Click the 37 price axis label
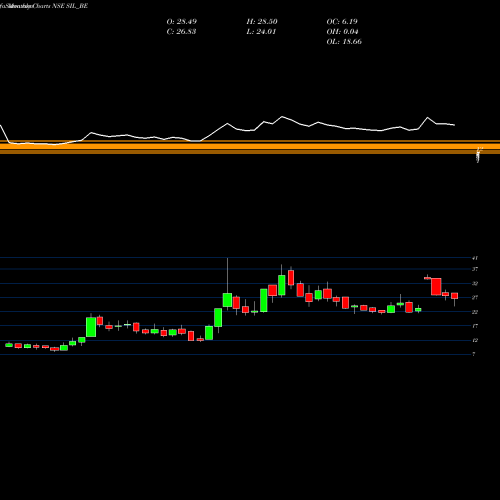The image size is (500, 500). point(475,269)
